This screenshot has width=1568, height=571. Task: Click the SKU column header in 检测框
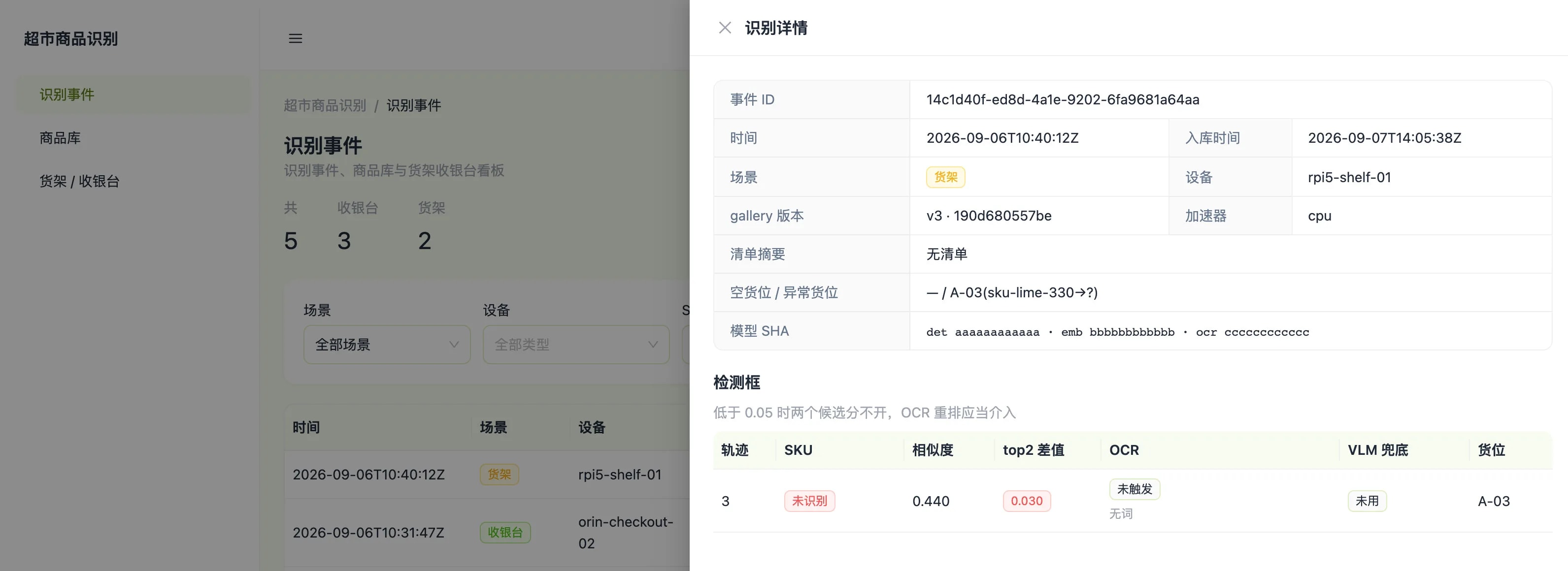[798, 450]
